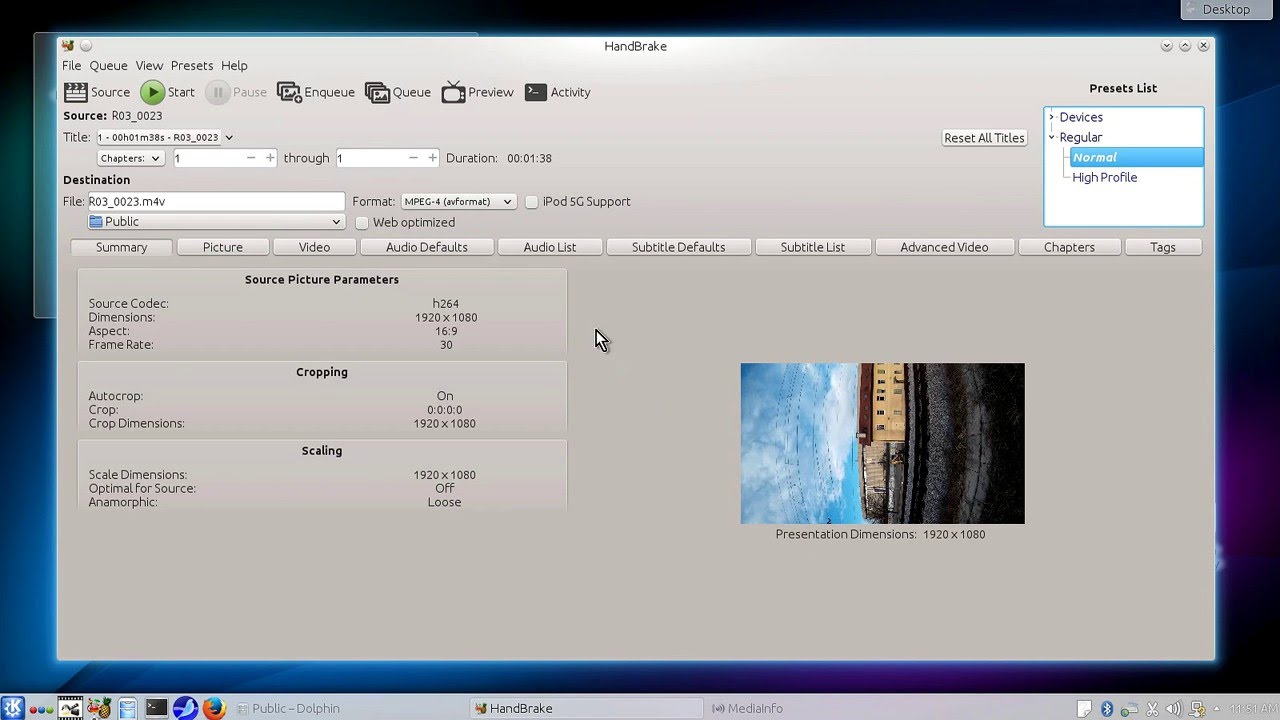The height and width of the screenshot is (720, 1280).
Task: Switch to the Subtitle List tab
Action: (813, 247)
